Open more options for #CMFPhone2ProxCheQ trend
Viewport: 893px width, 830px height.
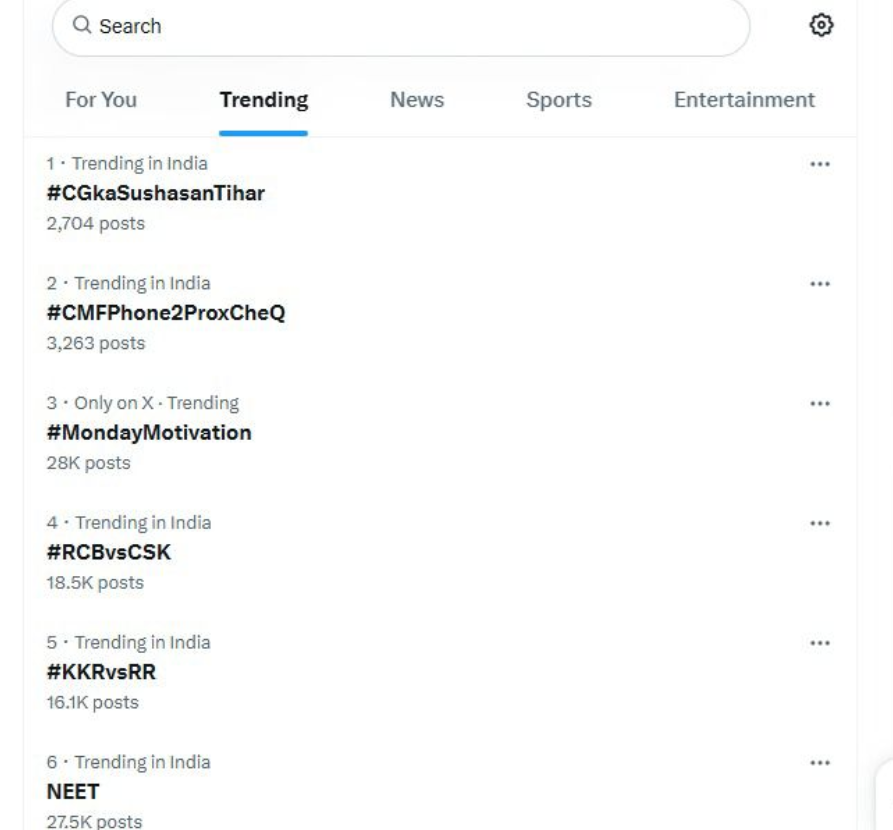[821, 284]
